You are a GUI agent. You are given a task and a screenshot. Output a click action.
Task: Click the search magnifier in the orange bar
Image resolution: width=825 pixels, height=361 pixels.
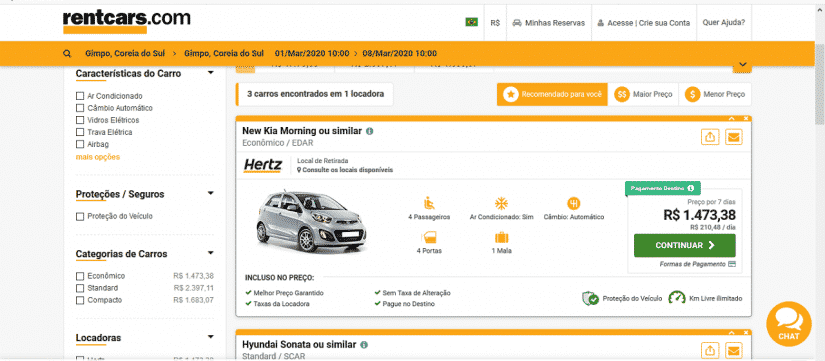(67, 54)
